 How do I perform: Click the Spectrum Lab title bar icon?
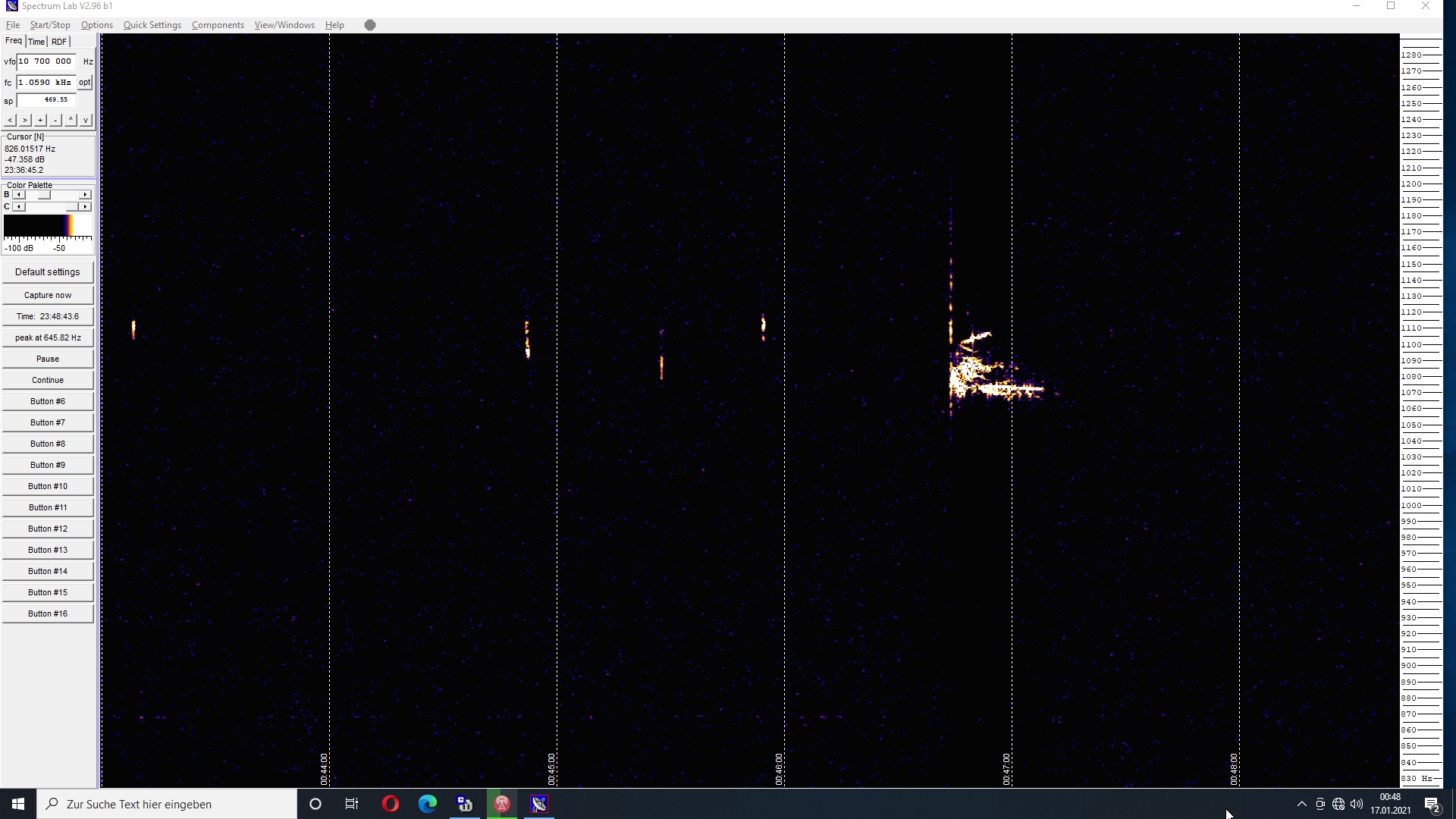click(11, 6)
